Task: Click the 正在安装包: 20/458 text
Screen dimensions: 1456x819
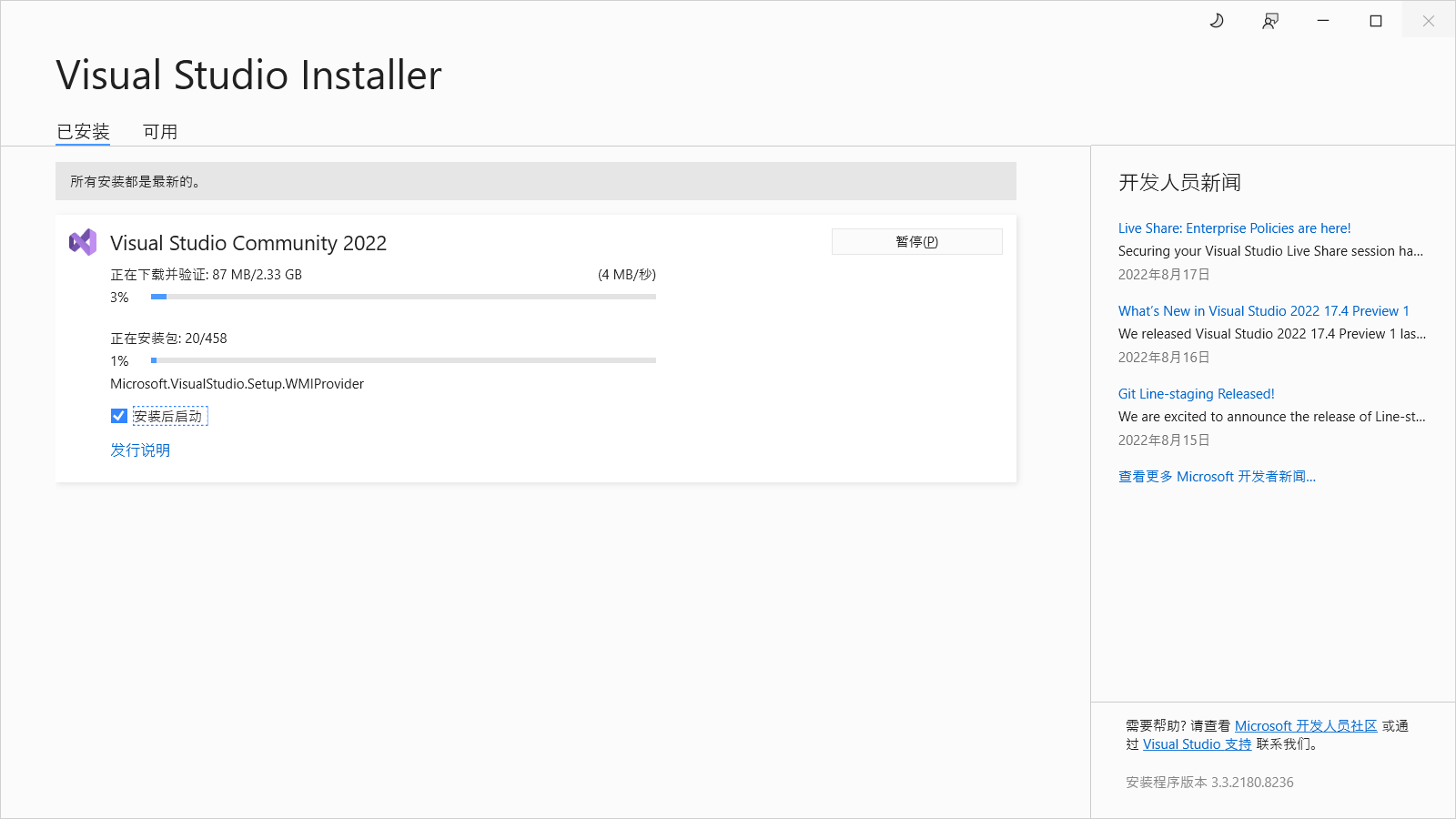Action: [169, 339]
